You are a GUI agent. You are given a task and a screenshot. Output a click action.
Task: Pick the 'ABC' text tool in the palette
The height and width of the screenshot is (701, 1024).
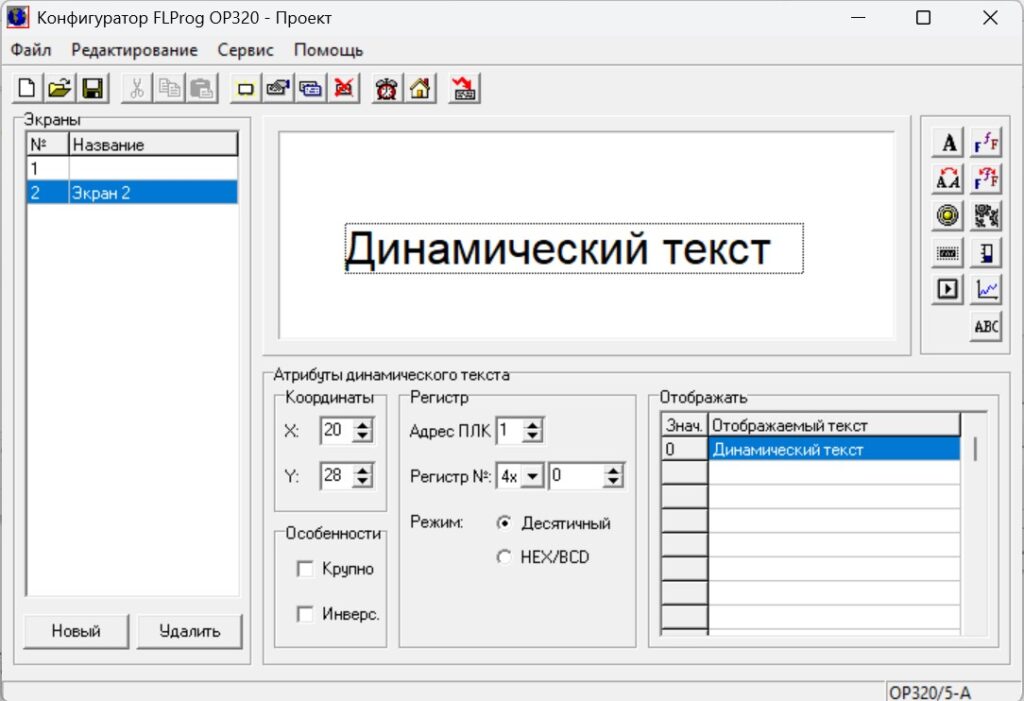click(987, 327)
